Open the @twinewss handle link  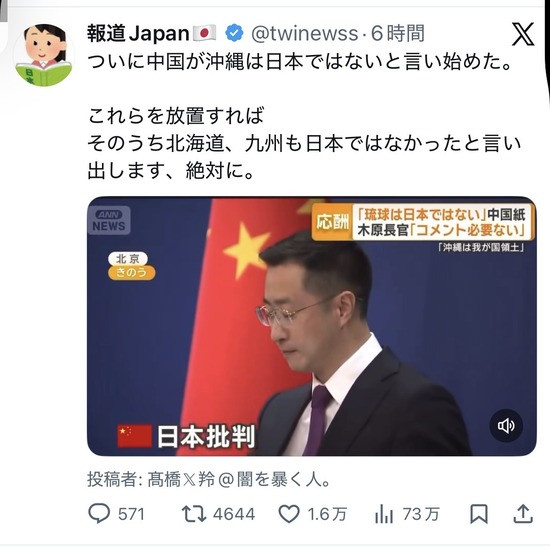[304, 34]
